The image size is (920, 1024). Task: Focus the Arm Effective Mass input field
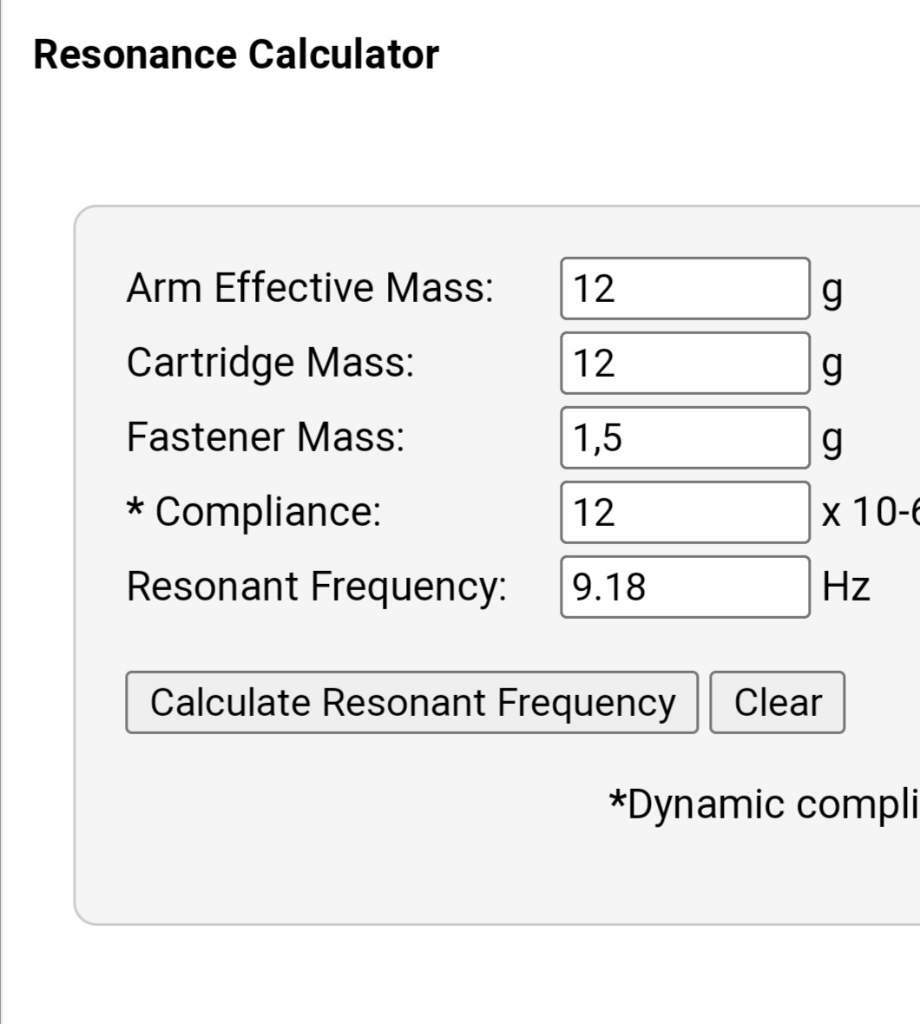pos(685,288)
